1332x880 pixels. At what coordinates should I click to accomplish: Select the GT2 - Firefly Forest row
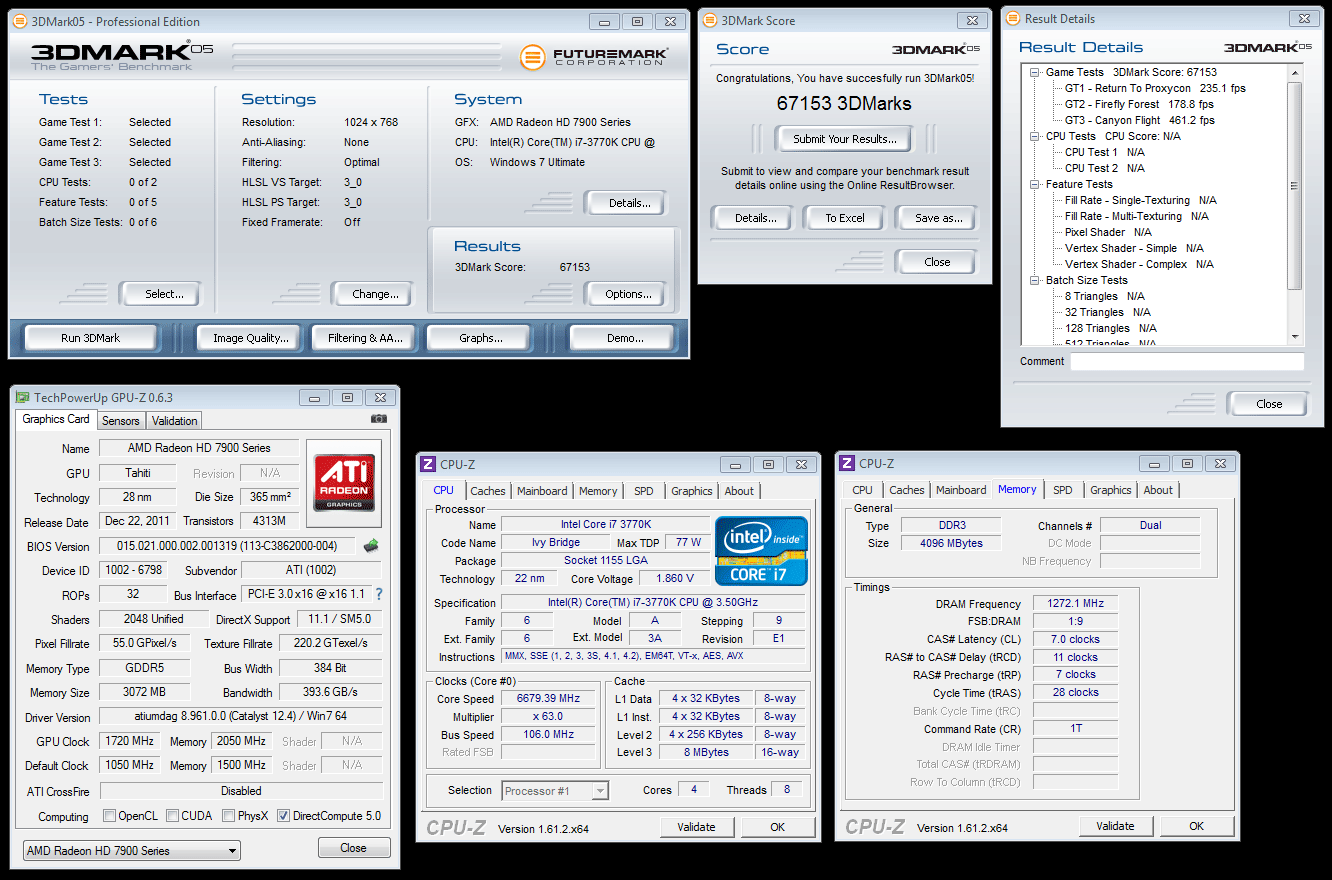1139,104
